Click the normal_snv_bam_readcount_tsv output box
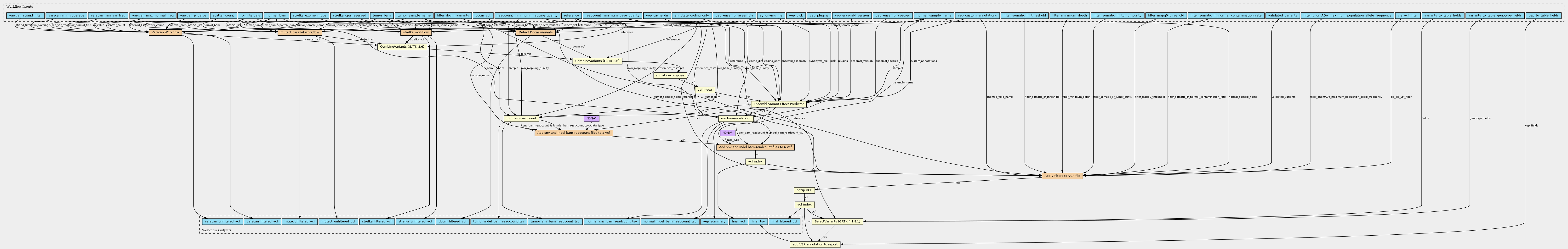 (x=611, y=222)
